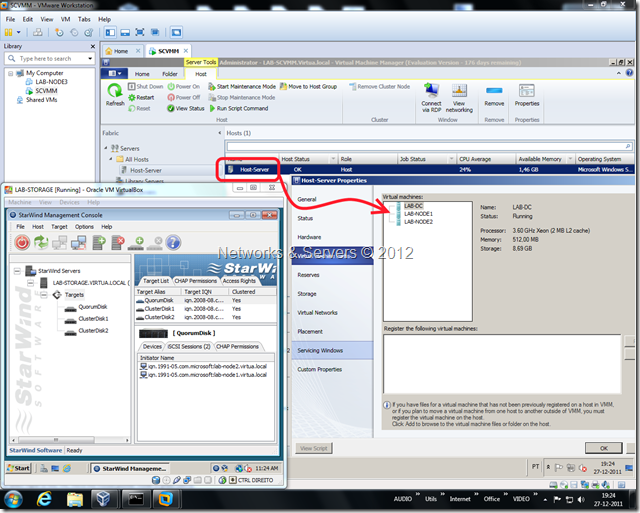
Task: Collapse the VMM ribbon with the up chevron
Action: click(619, 73)
